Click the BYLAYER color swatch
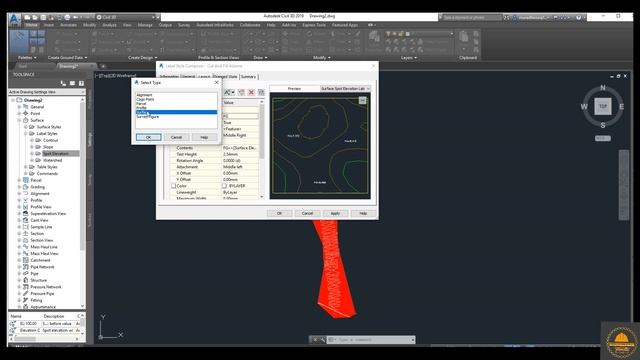Viewport: 640px width, 360px height. tap(224, 186)
